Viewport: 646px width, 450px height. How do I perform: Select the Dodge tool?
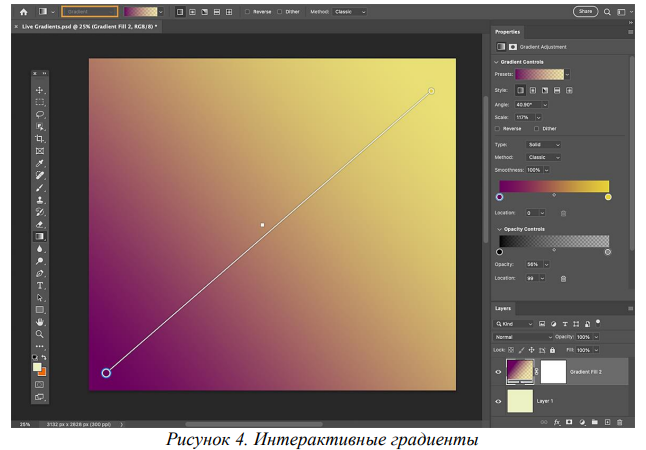(x=40, y=261)
